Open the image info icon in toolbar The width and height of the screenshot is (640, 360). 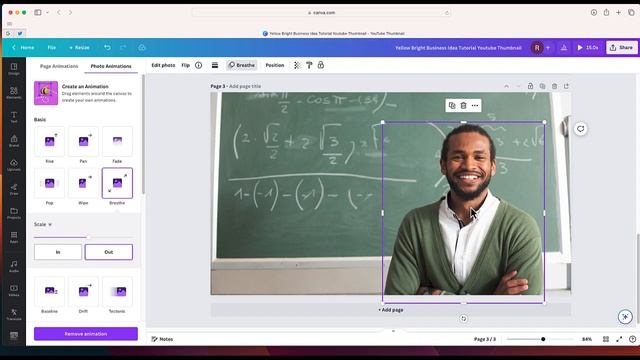click(198, 65)
